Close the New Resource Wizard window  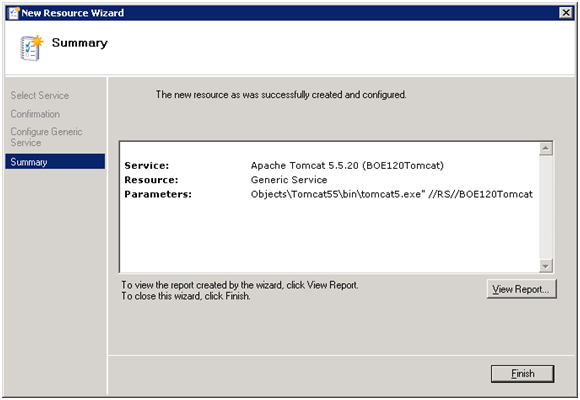pos(566,13)
